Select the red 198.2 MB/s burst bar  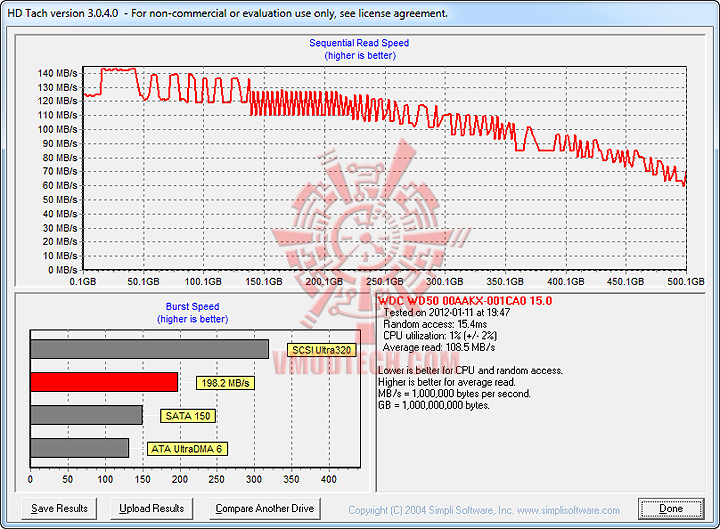[104, 382]
